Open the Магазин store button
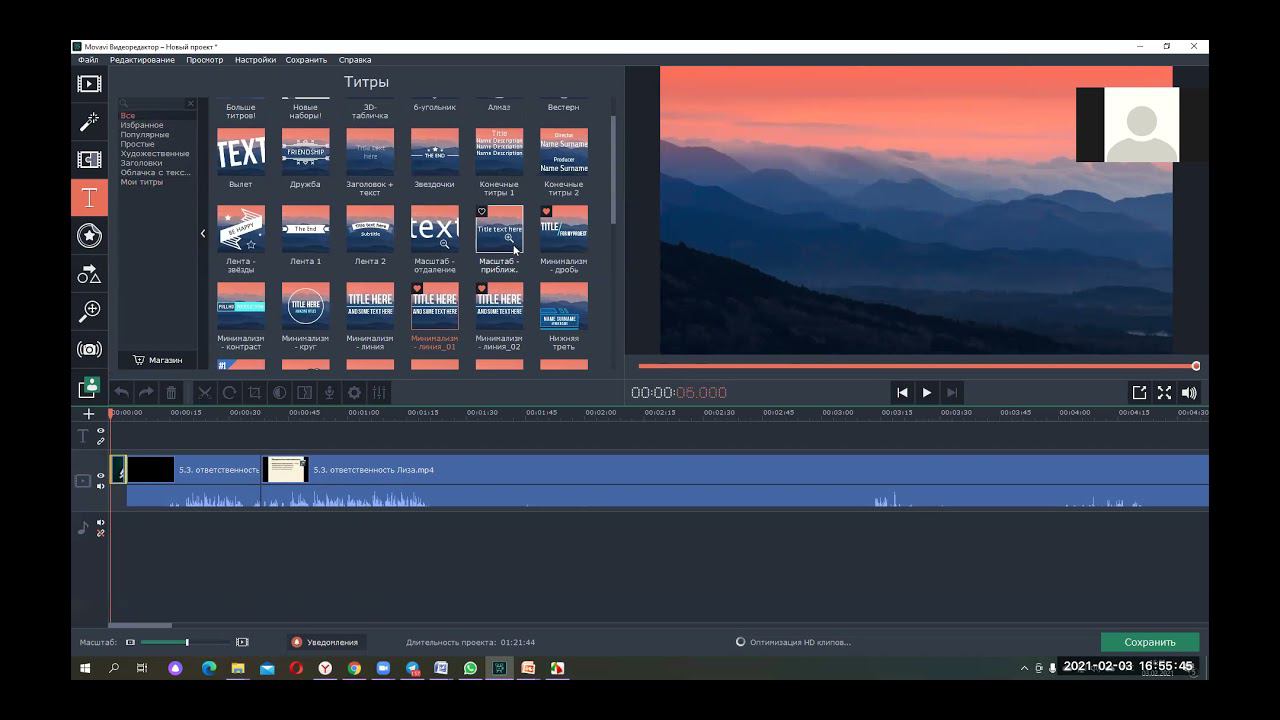 click(158, 360)
